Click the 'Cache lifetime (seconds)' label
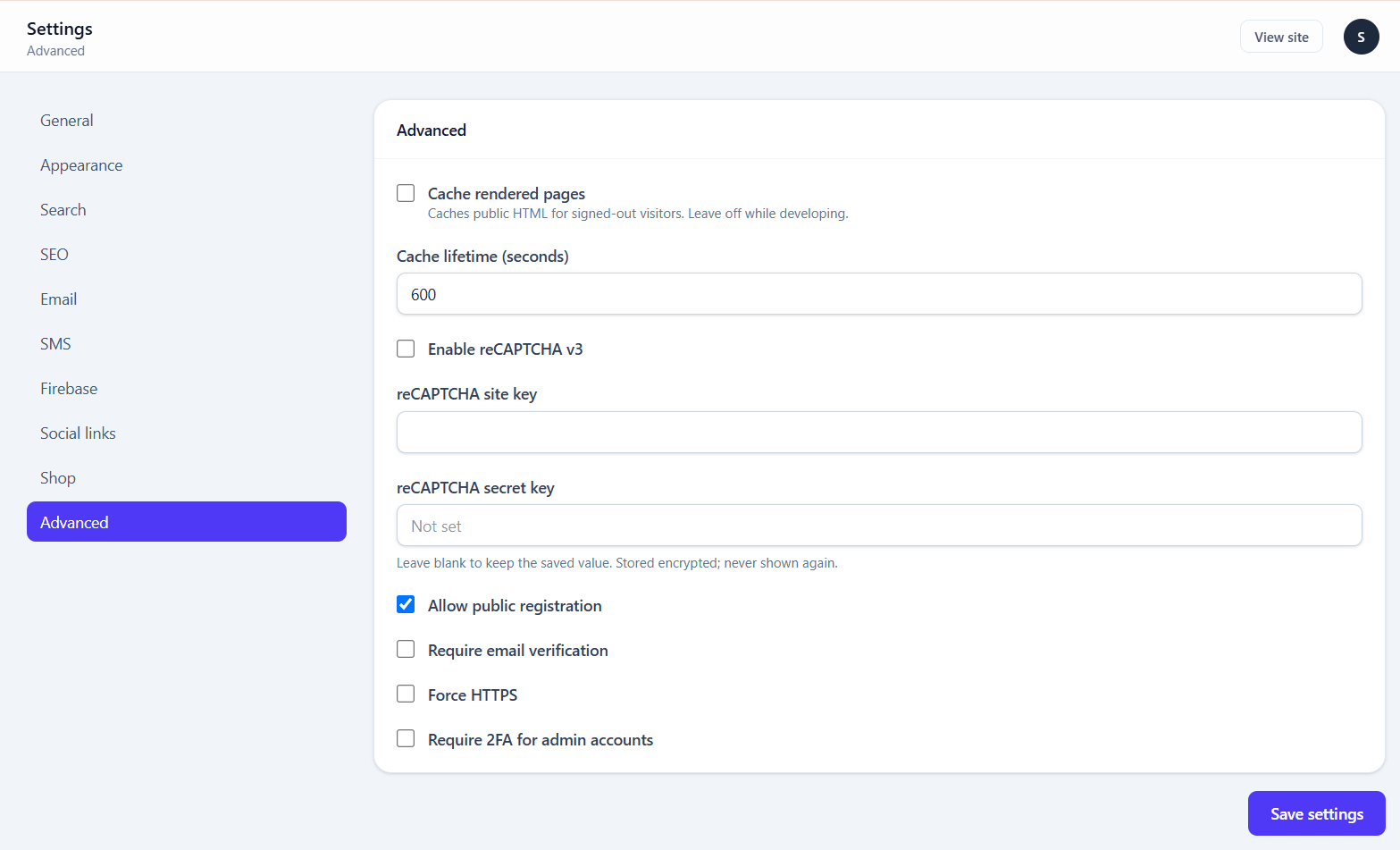Screen dimensions: 1400x850 tap(482, 257)
